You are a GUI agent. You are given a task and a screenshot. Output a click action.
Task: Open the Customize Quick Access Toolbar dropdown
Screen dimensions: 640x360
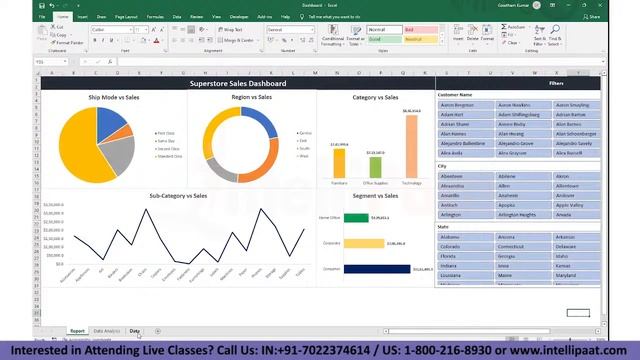coord(78,6)
